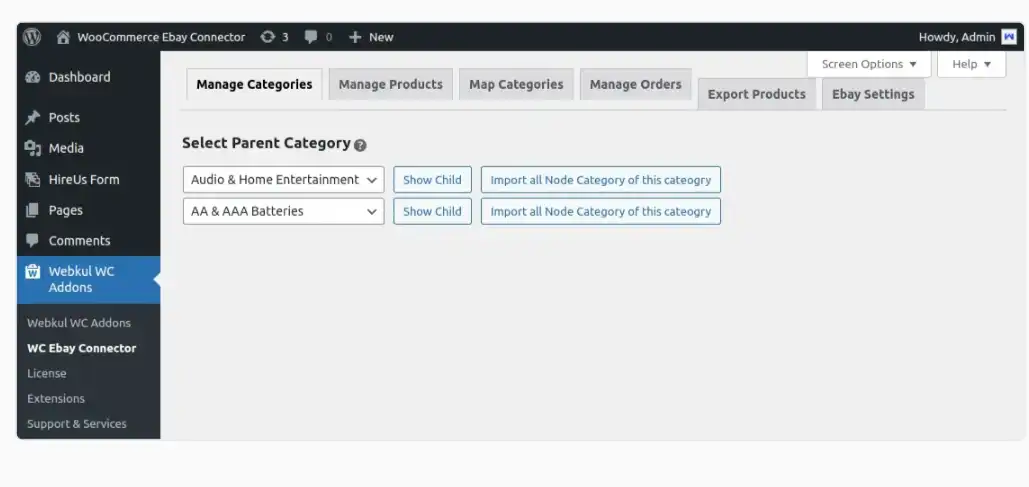Expand the AA & AAA Batteries dropdown
The image size is (1029, 487).
tap(283, 211)
